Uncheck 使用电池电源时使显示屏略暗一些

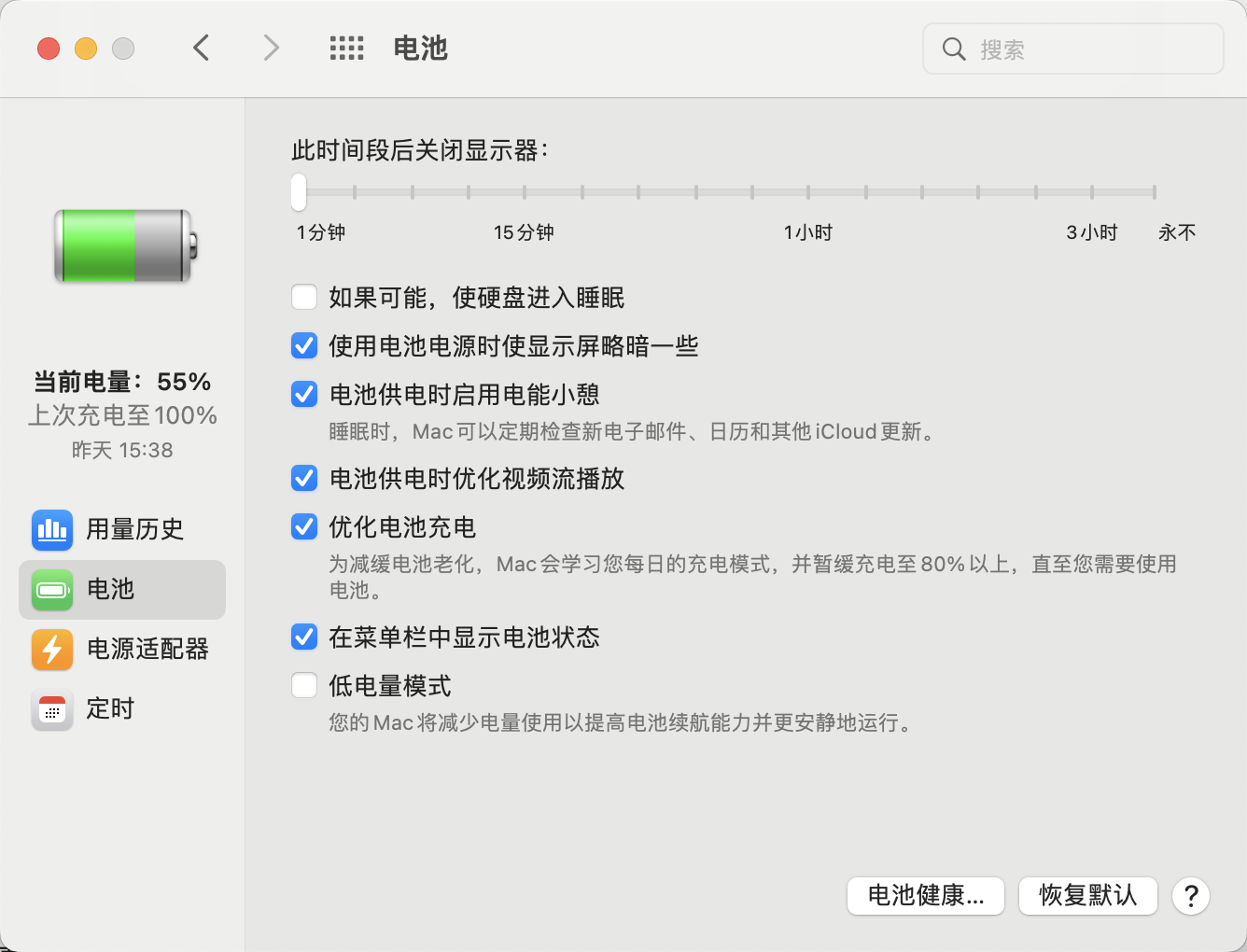coord(304,346)
